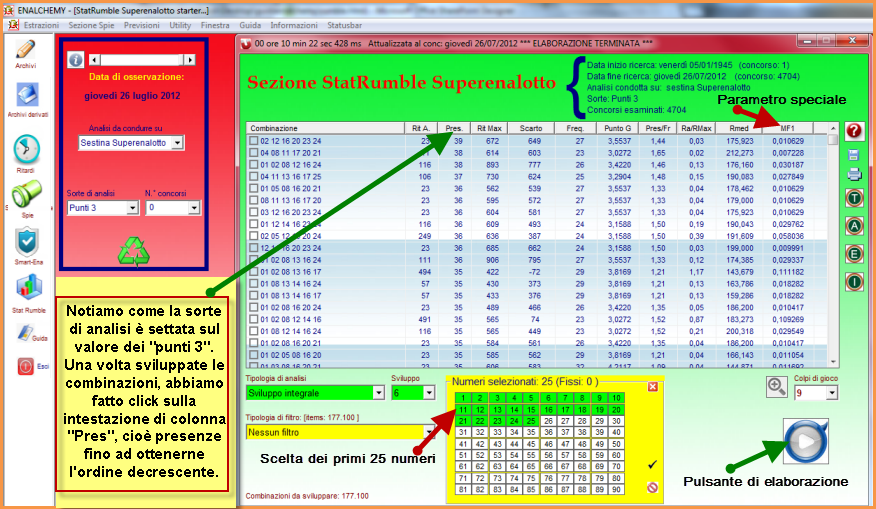Select number 26 in the grid
Image resolution: width=876 pixels, height=509 pixels.
tap(548, 421)
